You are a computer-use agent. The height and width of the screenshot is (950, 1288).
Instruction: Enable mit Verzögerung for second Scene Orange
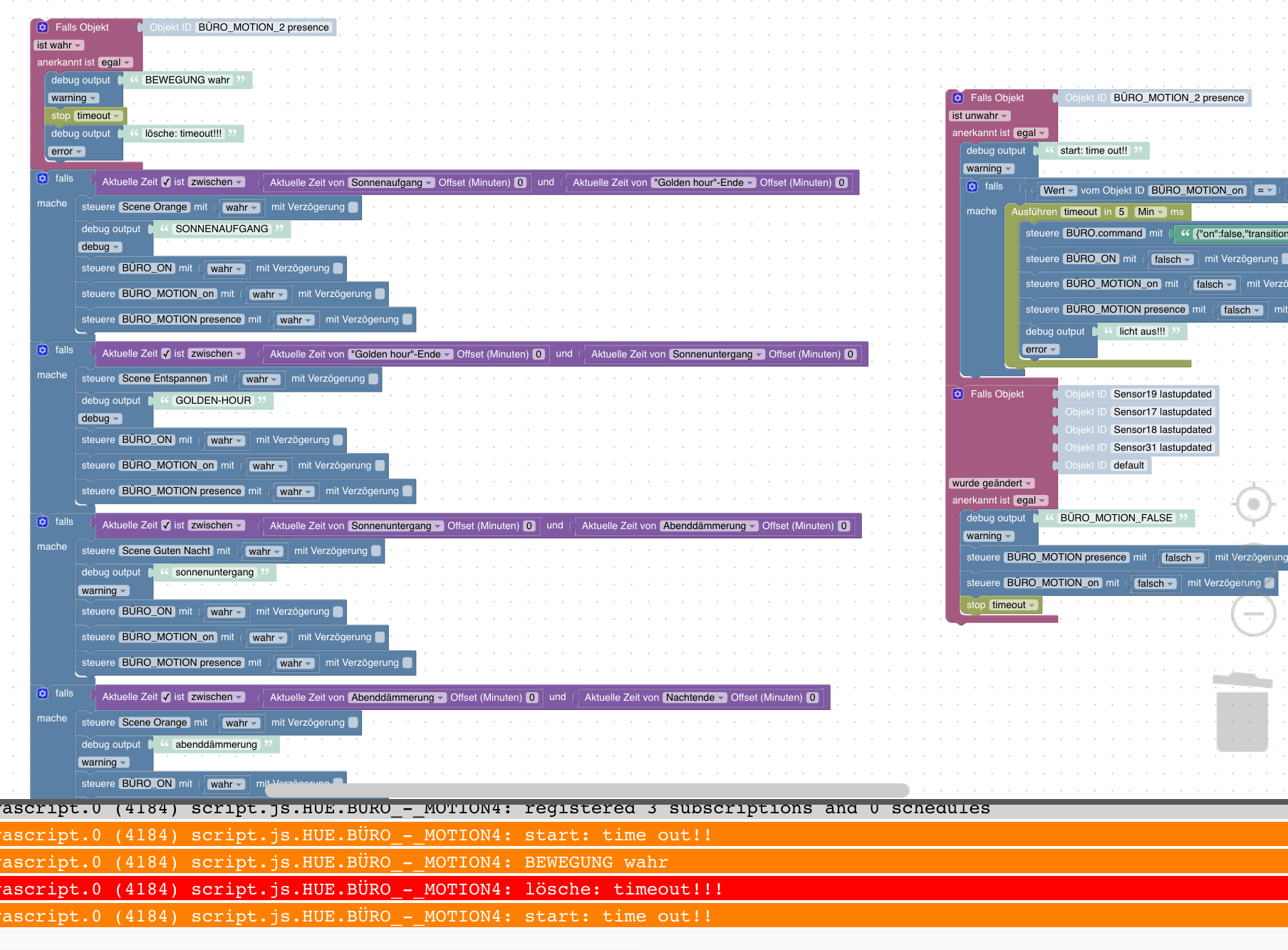coord(353,722)
